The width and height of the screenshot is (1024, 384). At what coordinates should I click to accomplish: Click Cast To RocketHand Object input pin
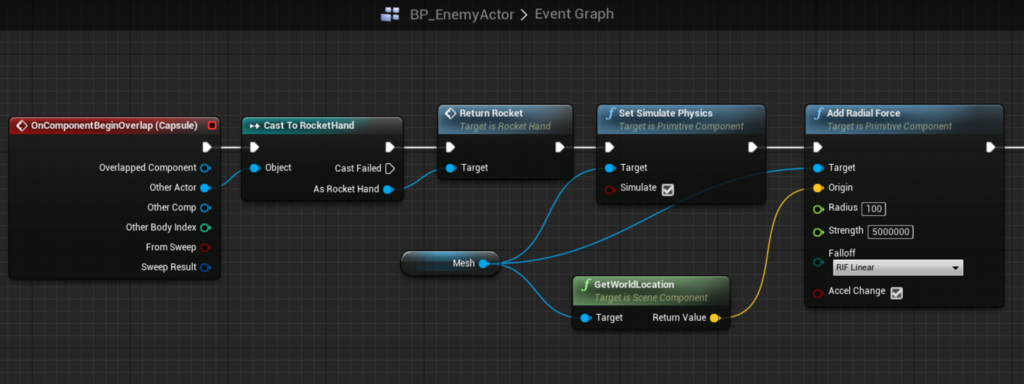coord(255,168)
